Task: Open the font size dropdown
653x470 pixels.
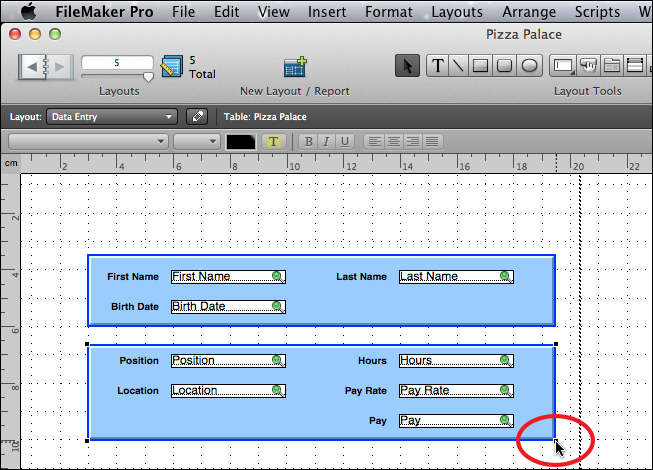Action: [197, 142]
